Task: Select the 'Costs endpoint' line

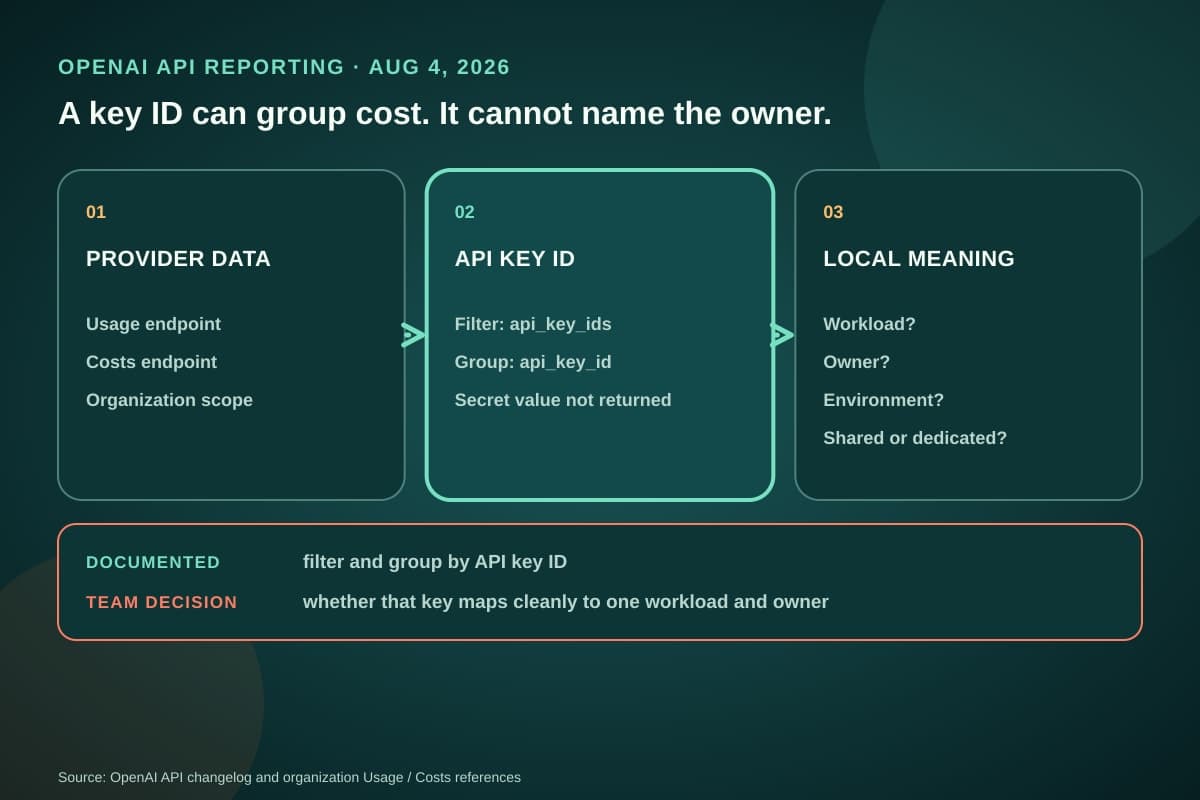Action: (151, 362)
